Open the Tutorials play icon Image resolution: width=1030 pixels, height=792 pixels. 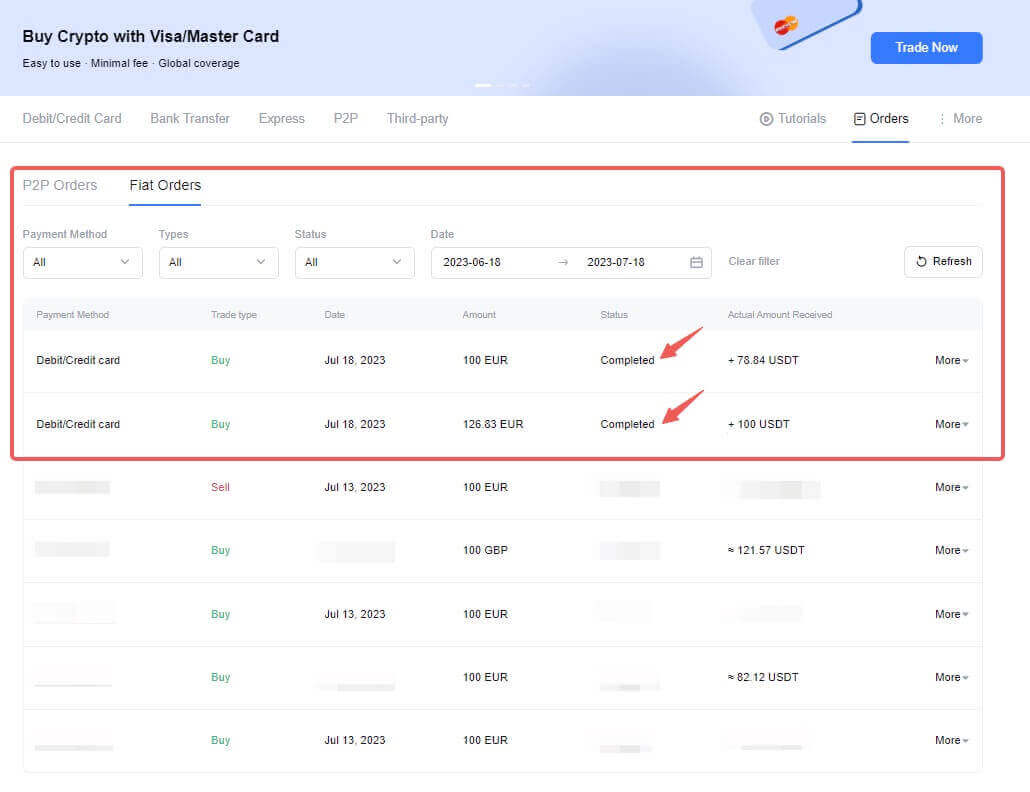coord(765,118)
